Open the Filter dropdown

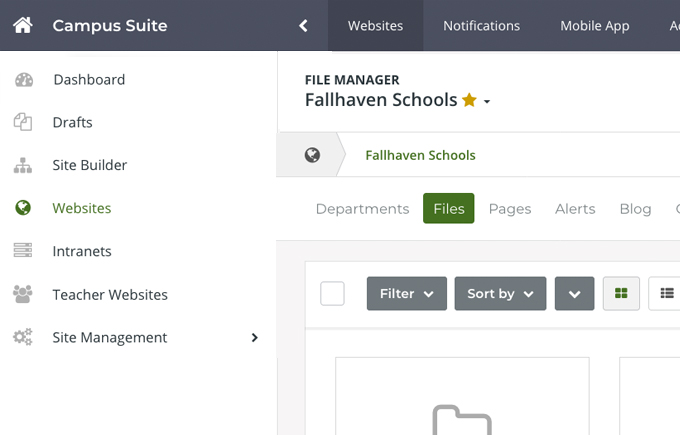click(407, 294)
